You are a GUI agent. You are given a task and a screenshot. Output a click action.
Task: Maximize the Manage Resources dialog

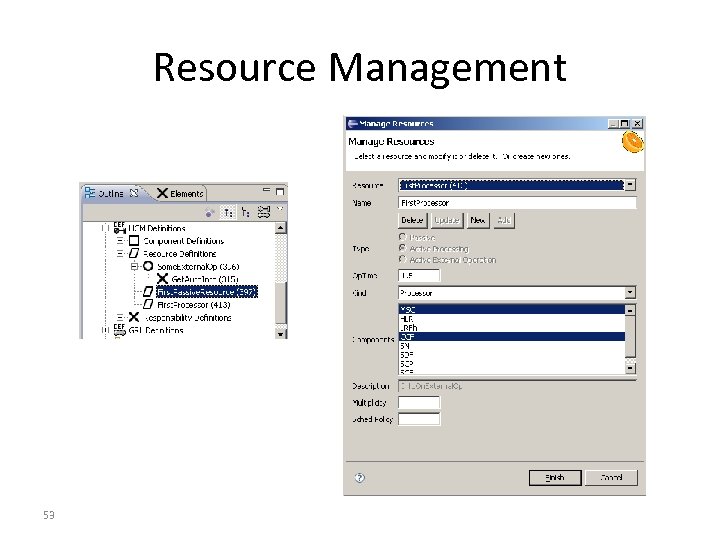pos(624,123)
